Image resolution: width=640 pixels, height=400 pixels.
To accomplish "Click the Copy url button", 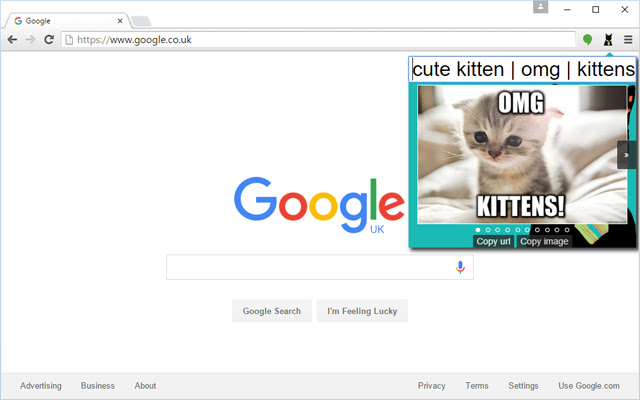I will pyautogui.click(x=493, y=242).
